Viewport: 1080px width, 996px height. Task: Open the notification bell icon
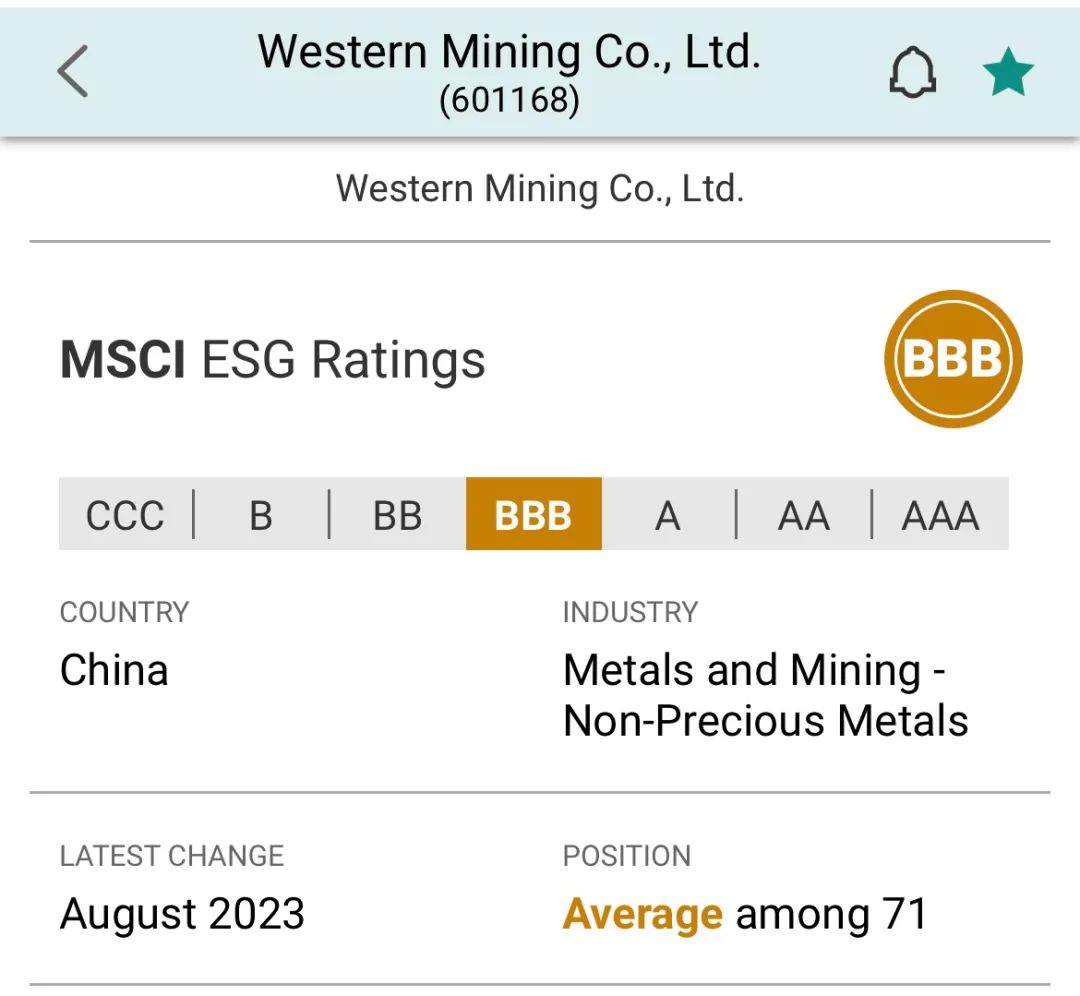(913, 72)
